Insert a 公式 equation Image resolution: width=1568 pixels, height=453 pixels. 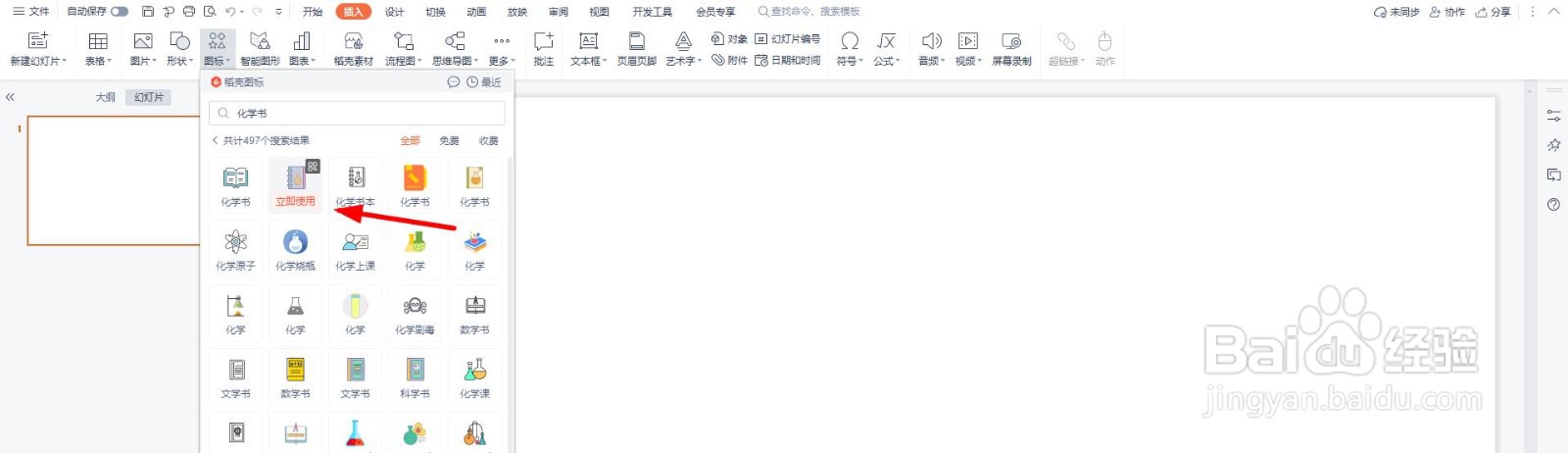(886, 48)
